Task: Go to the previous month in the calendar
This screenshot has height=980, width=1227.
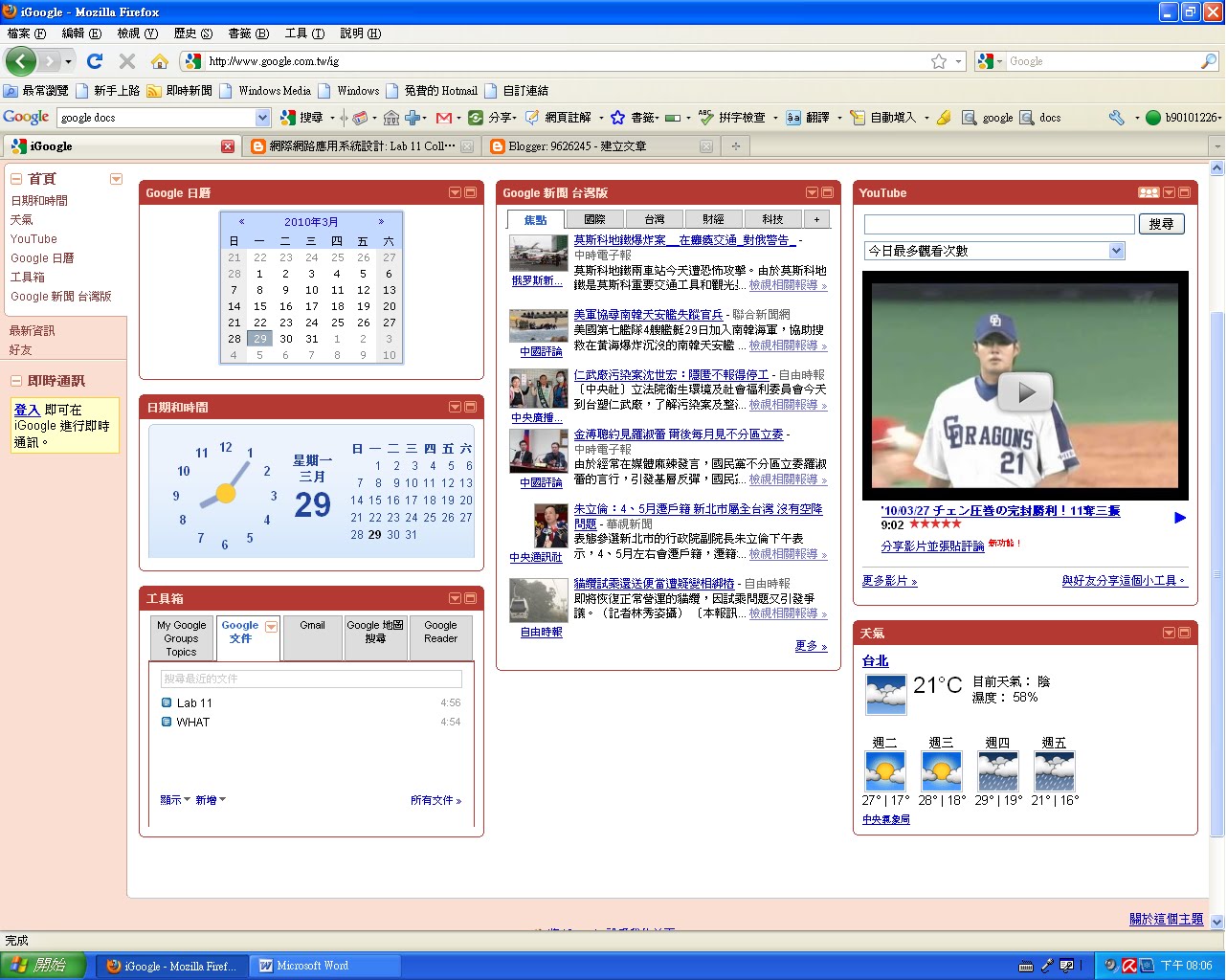Action: point(241,221)
